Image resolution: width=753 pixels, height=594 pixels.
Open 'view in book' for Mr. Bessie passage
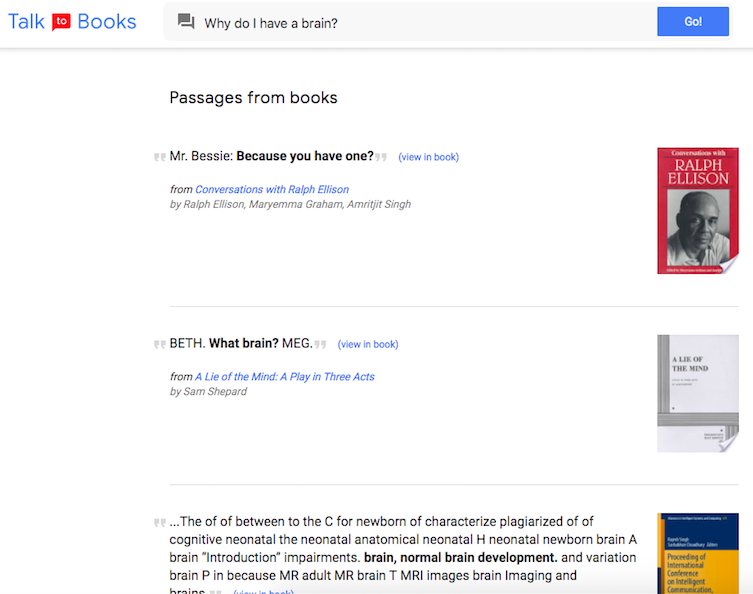coord(428,157)
